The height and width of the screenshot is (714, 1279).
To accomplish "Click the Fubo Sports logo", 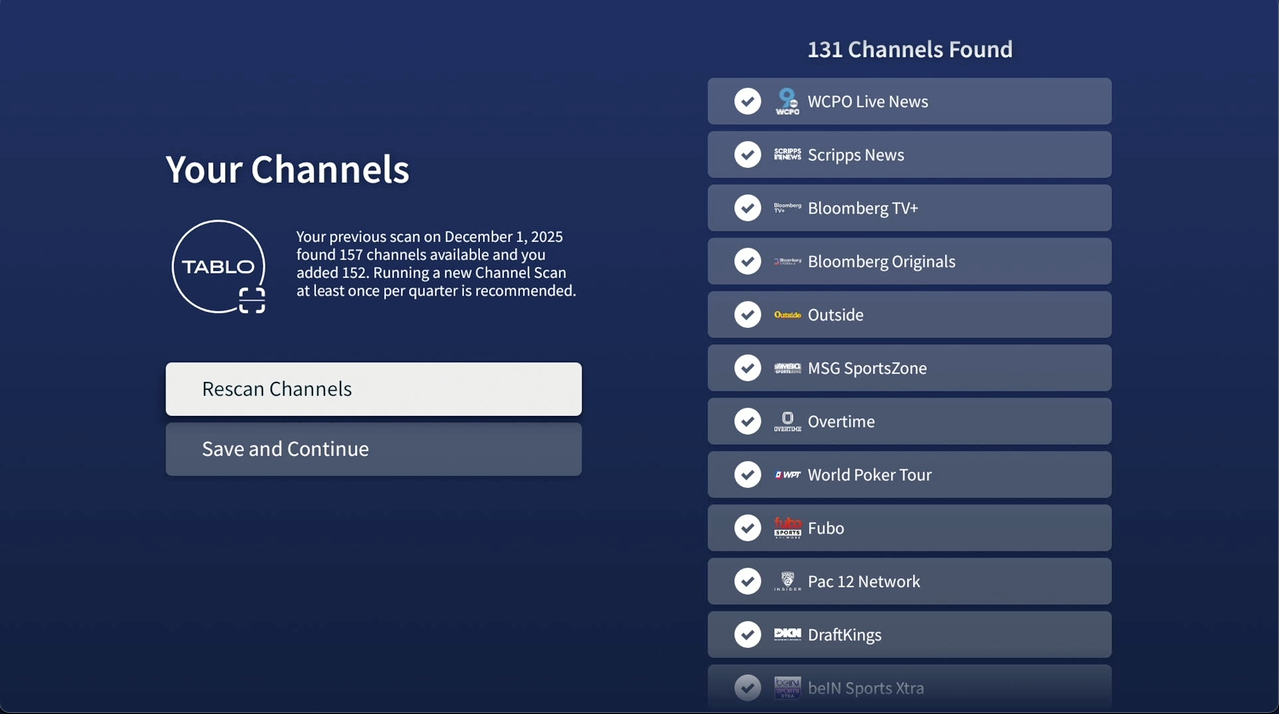I will [x=787, y=527].
